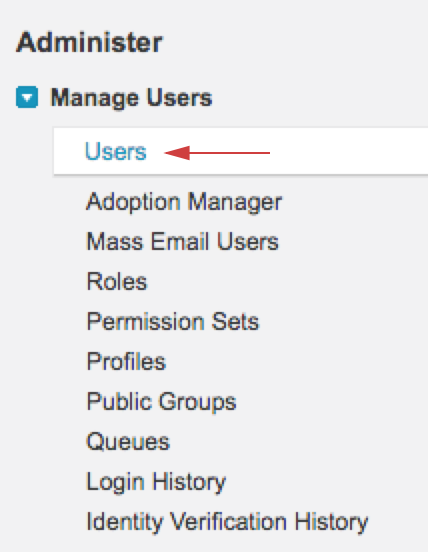Click the Administer heading

[89, 42]
